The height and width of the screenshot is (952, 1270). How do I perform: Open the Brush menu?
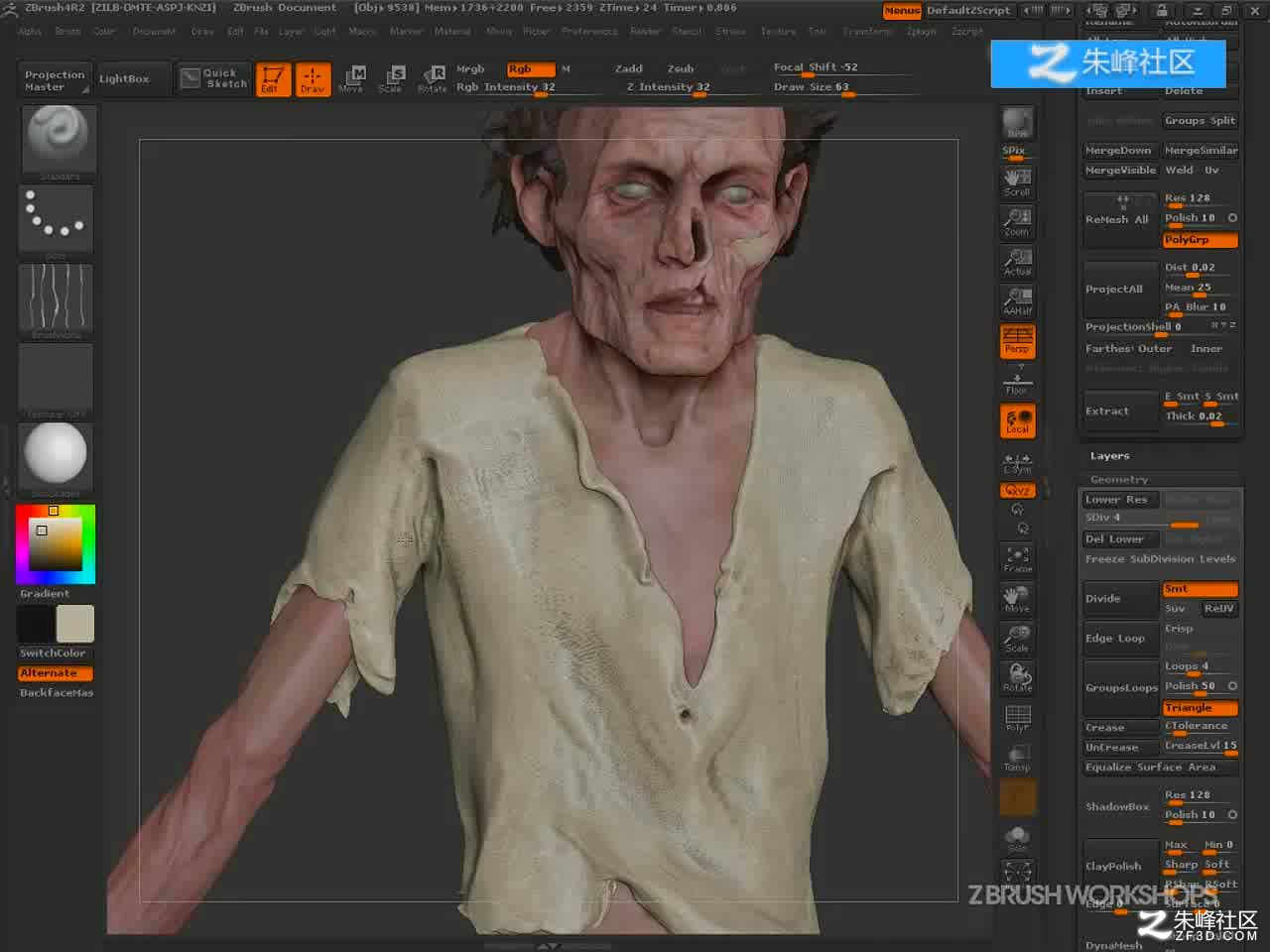tap(67, 32)
